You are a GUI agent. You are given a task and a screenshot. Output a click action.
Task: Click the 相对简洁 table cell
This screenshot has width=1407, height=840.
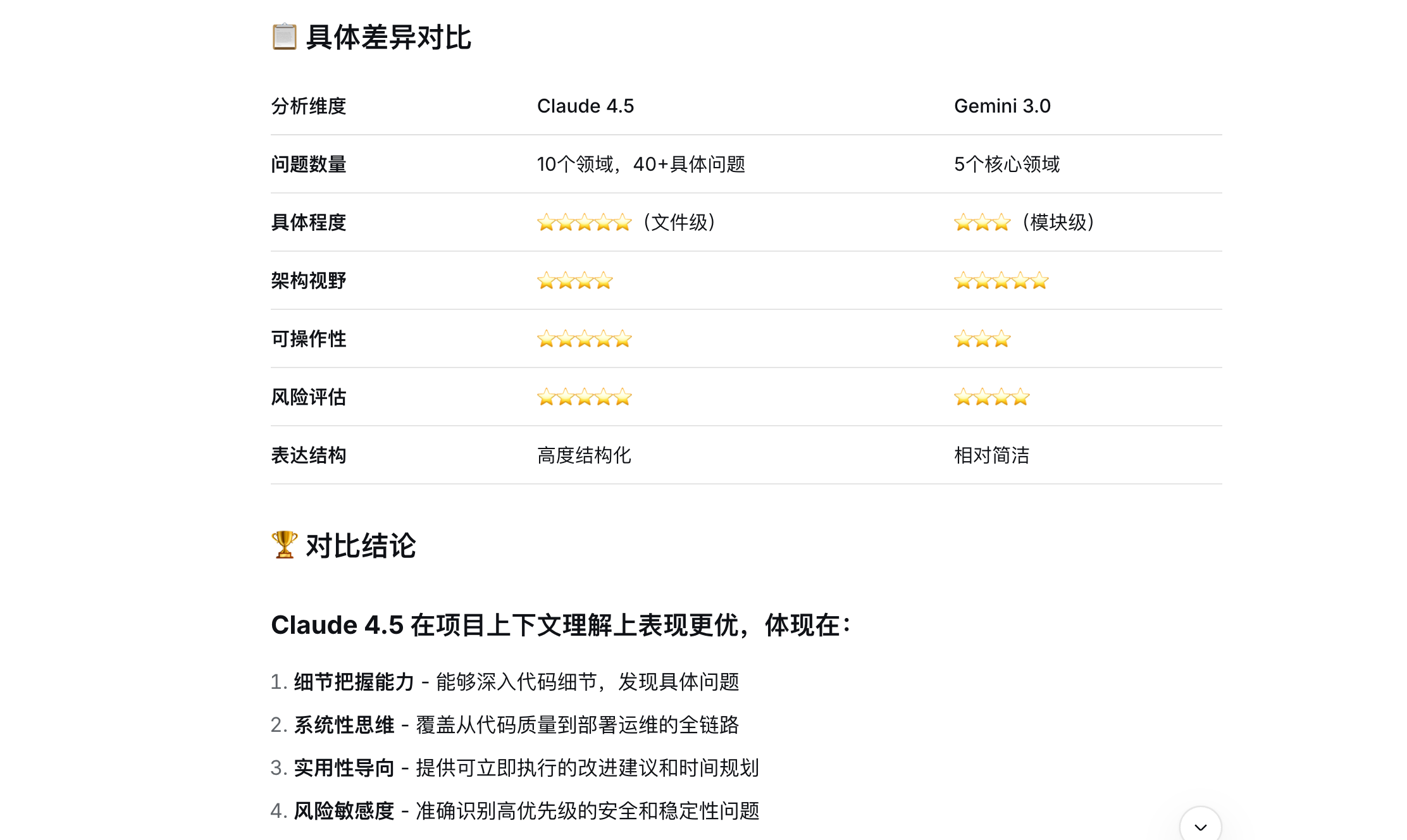[991, 455]
